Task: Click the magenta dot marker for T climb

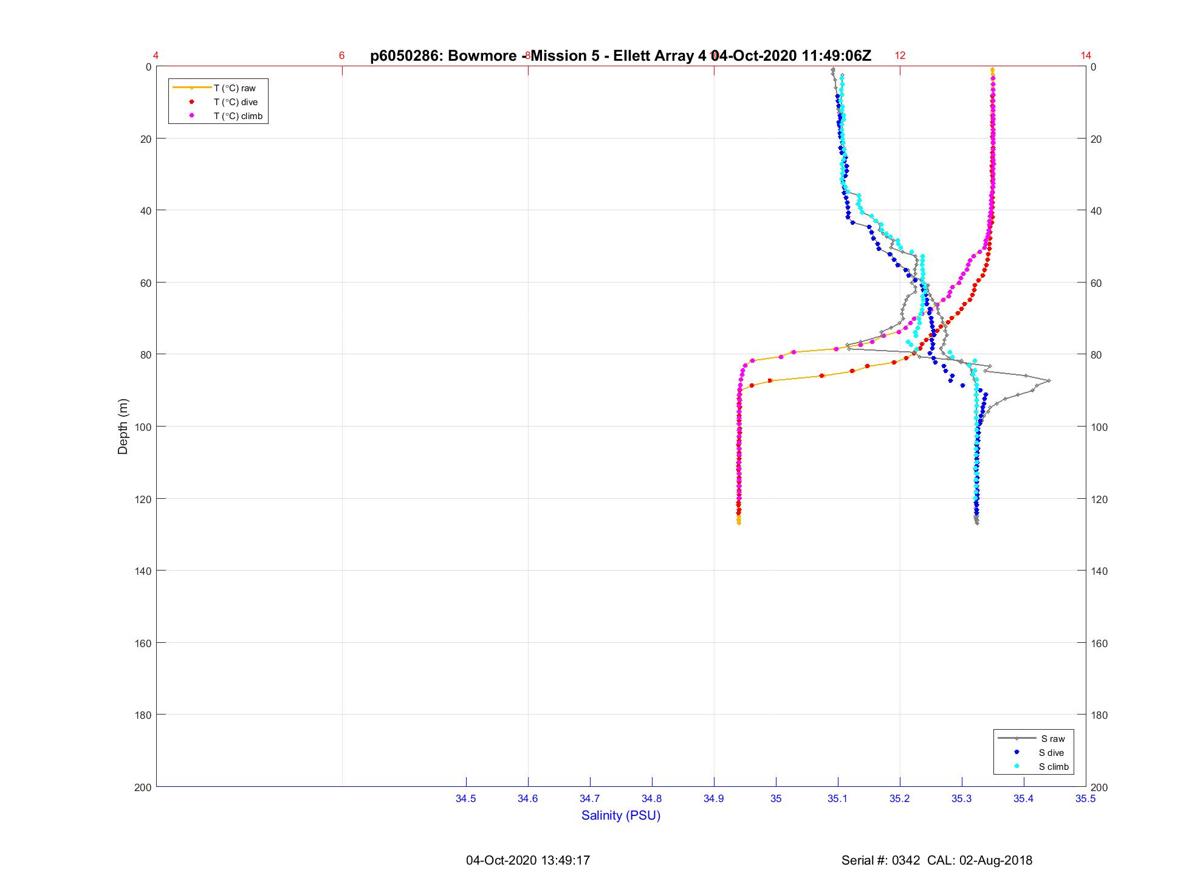Action: click(191, 116)
